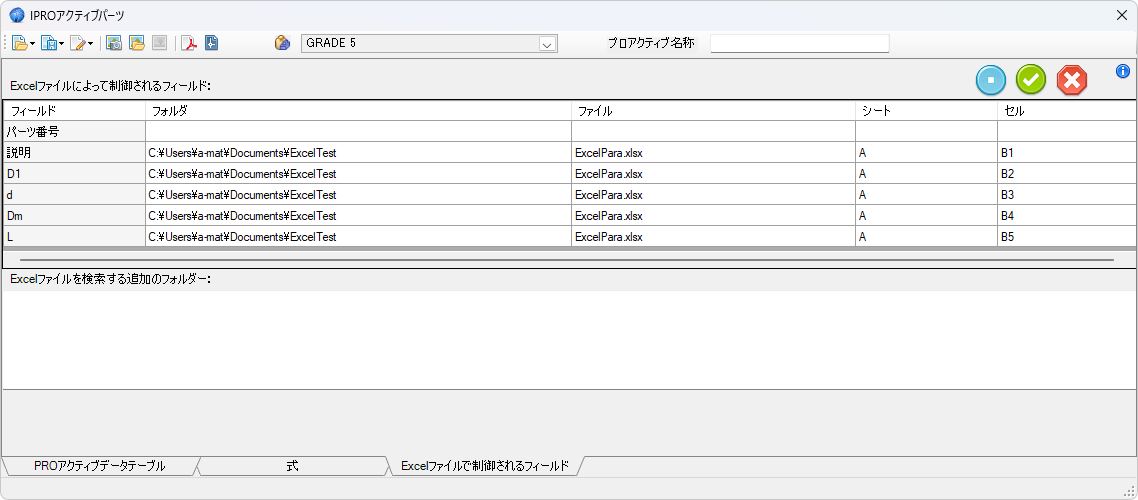Click the sheet A cell in d row
1138x500 pixels.
[x=927, y=195]
